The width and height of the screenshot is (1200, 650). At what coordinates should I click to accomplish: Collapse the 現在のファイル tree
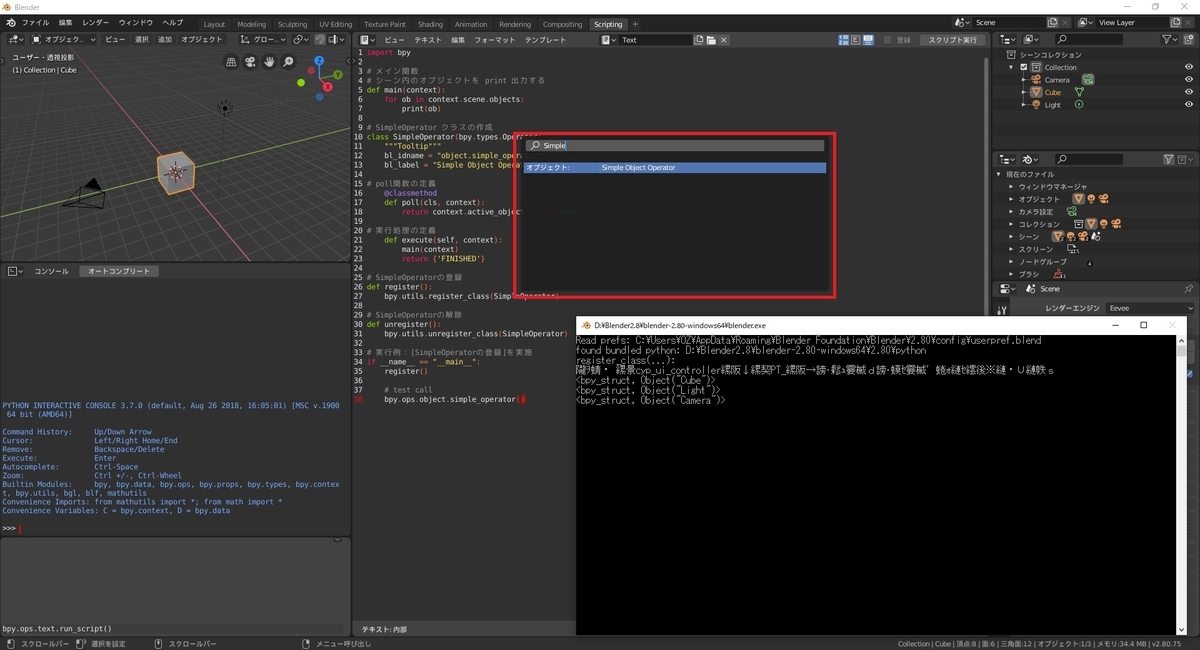pos(999,174)
